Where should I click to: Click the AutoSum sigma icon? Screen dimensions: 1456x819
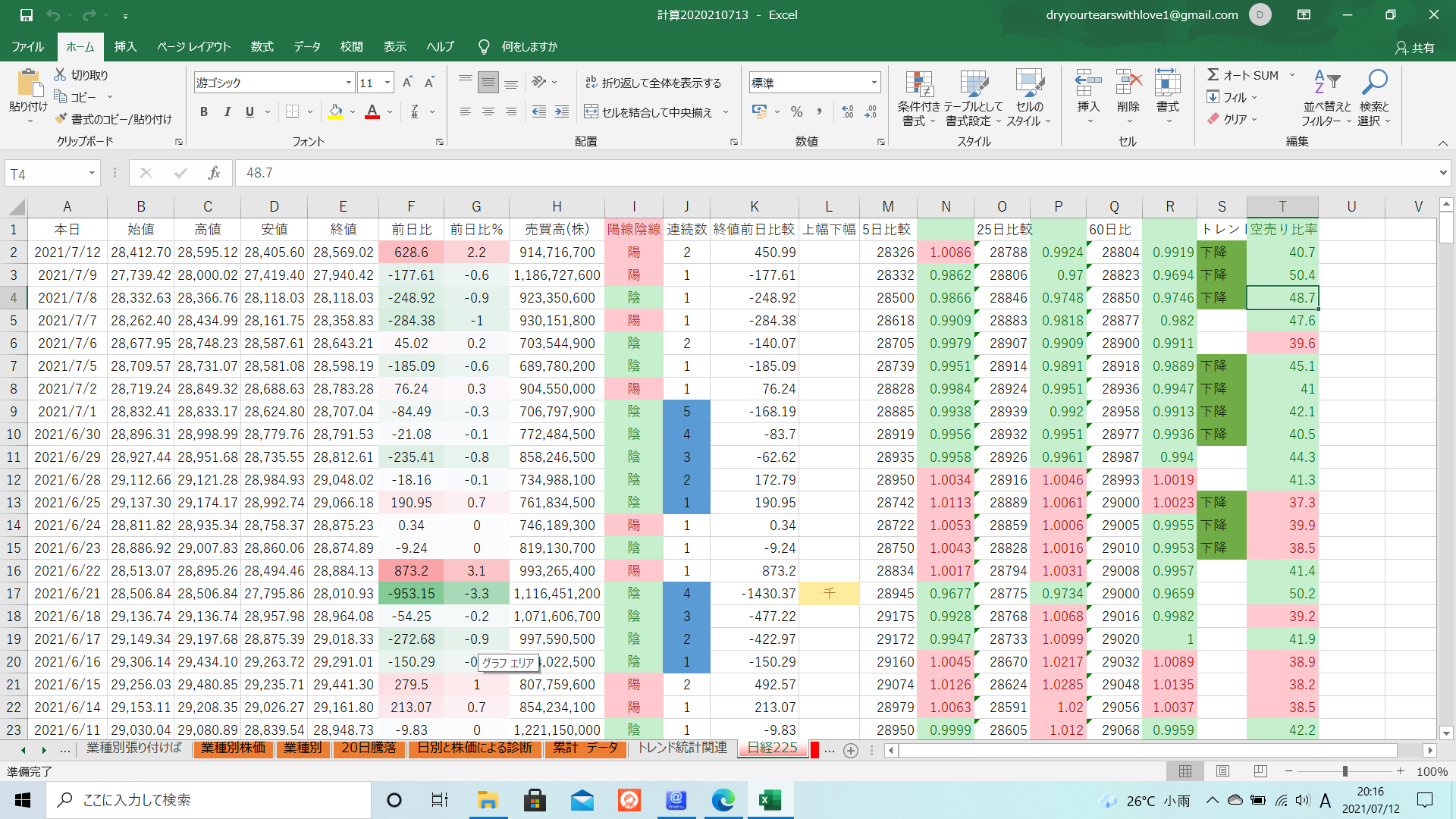pos(1213,75)
